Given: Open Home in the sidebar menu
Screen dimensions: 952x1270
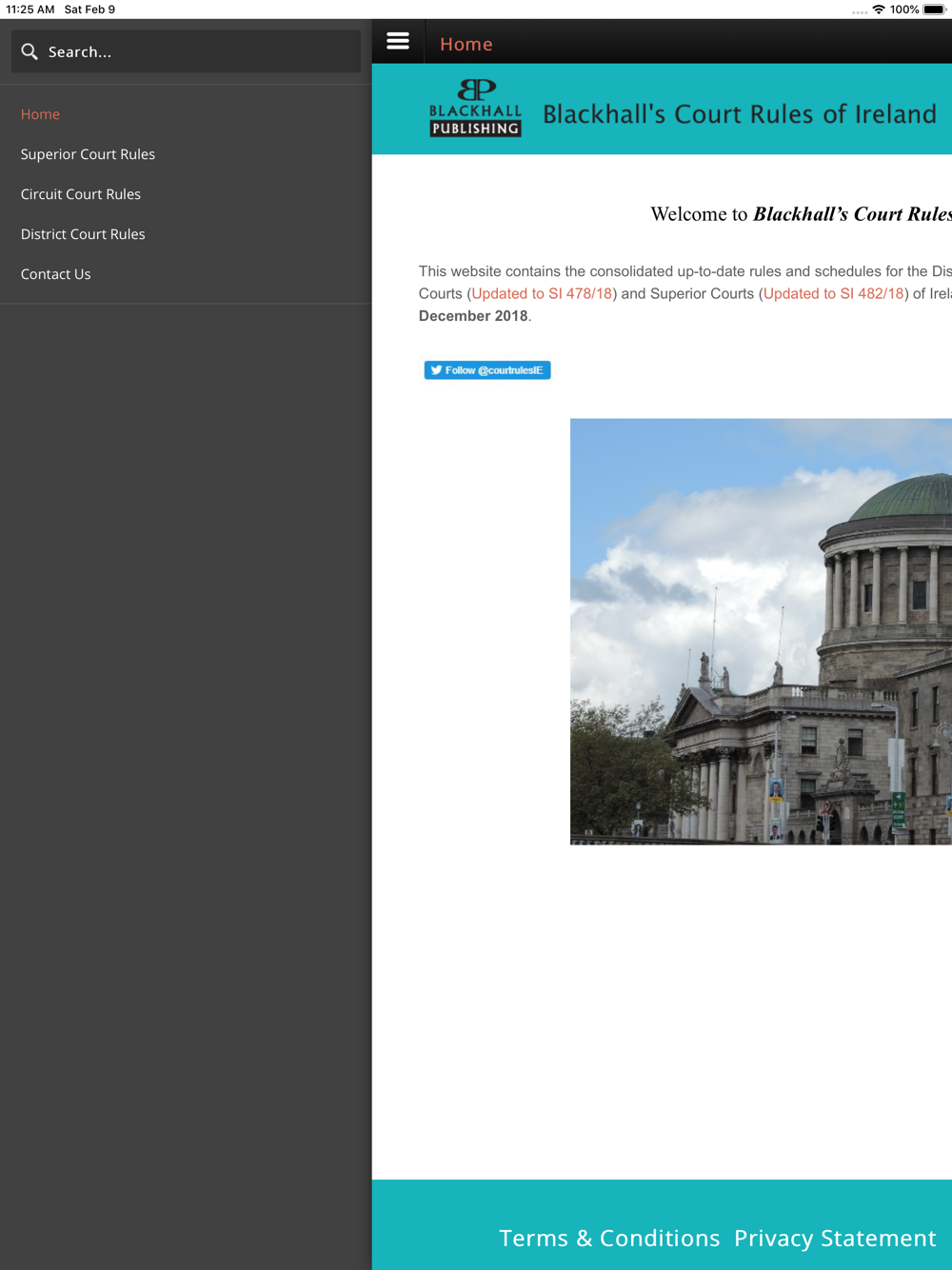Looking at the screenshot, I should tap(40, 114).
